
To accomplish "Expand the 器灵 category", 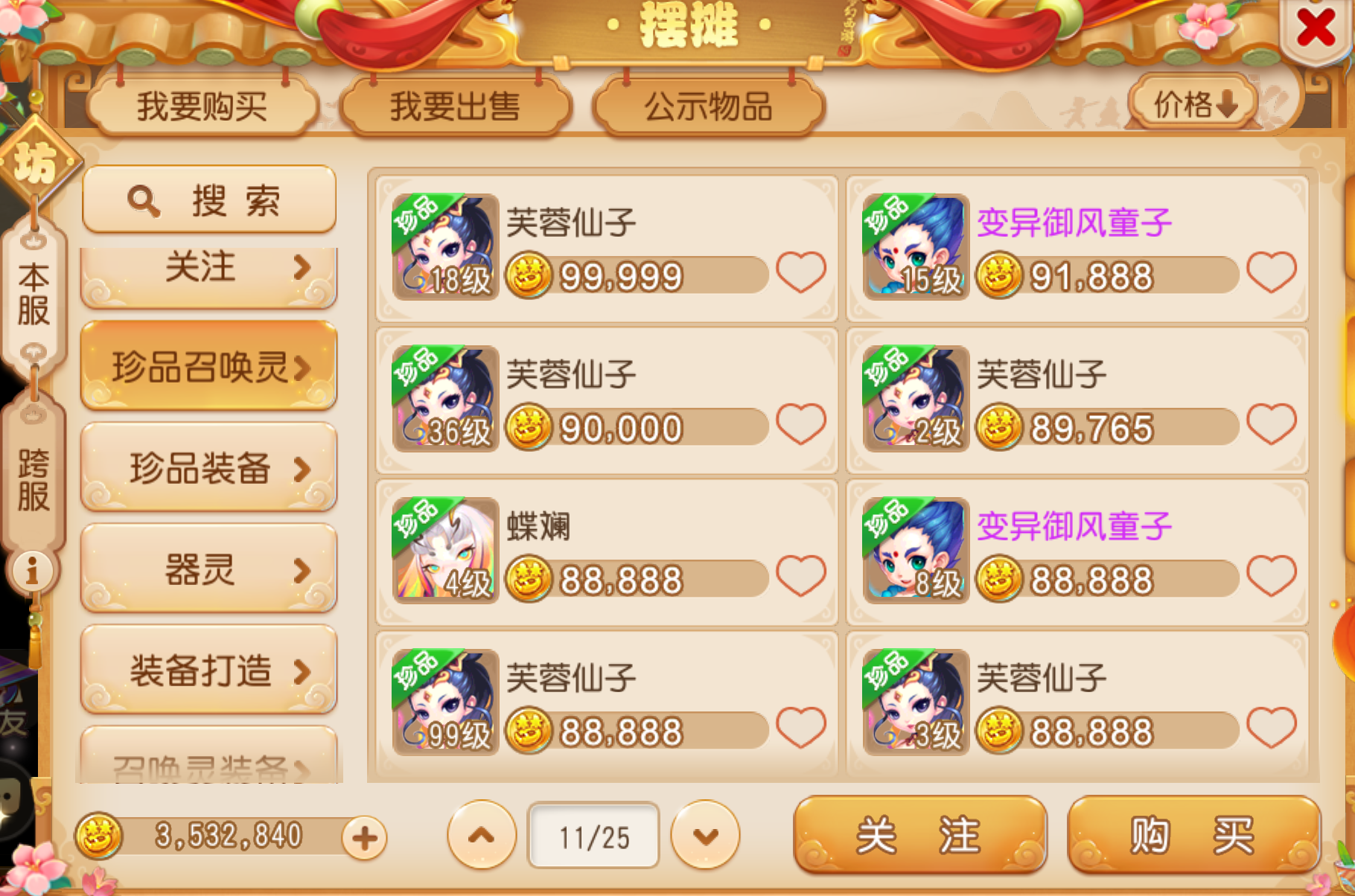I will click(208, 569).
